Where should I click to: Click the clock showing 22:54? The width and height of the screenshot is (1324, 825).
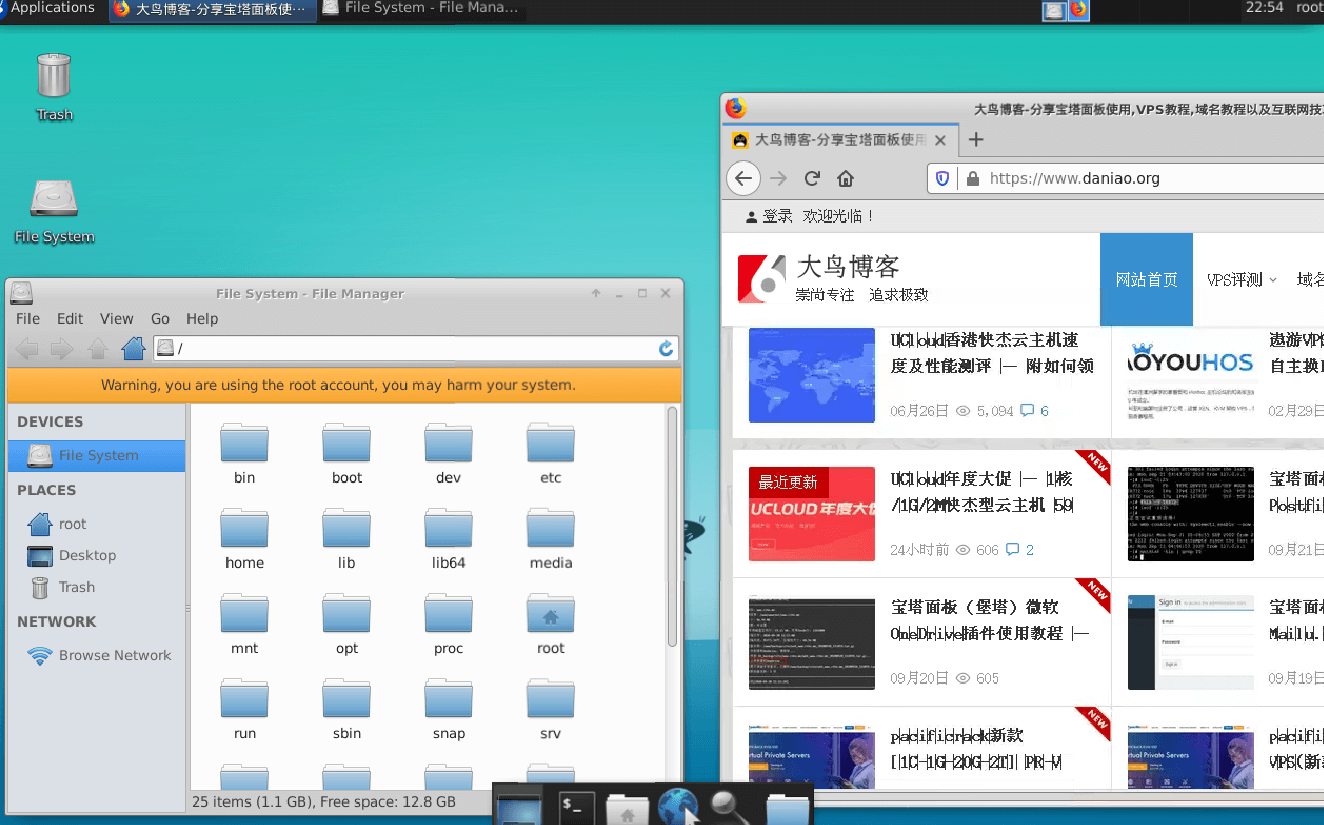1264,8
